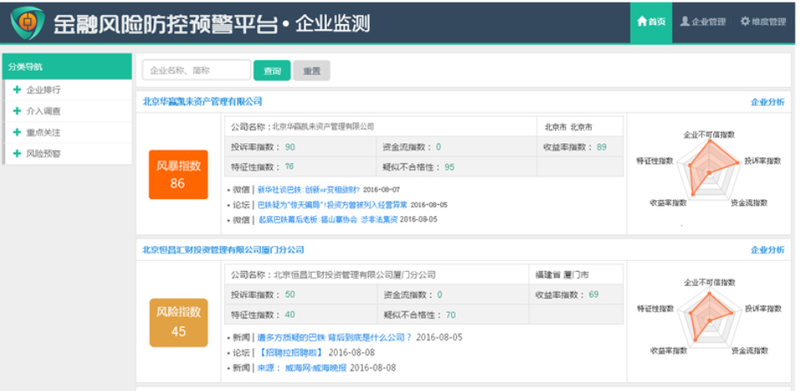Click the 特征性指数 value 76

point(289,166)
